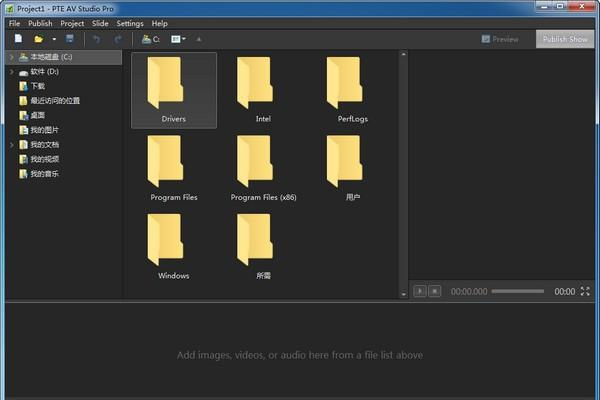The width and height of the screenshot is (600, 400).
Task: Click the 00:00:00.000 current time readout
Action: 469,292
